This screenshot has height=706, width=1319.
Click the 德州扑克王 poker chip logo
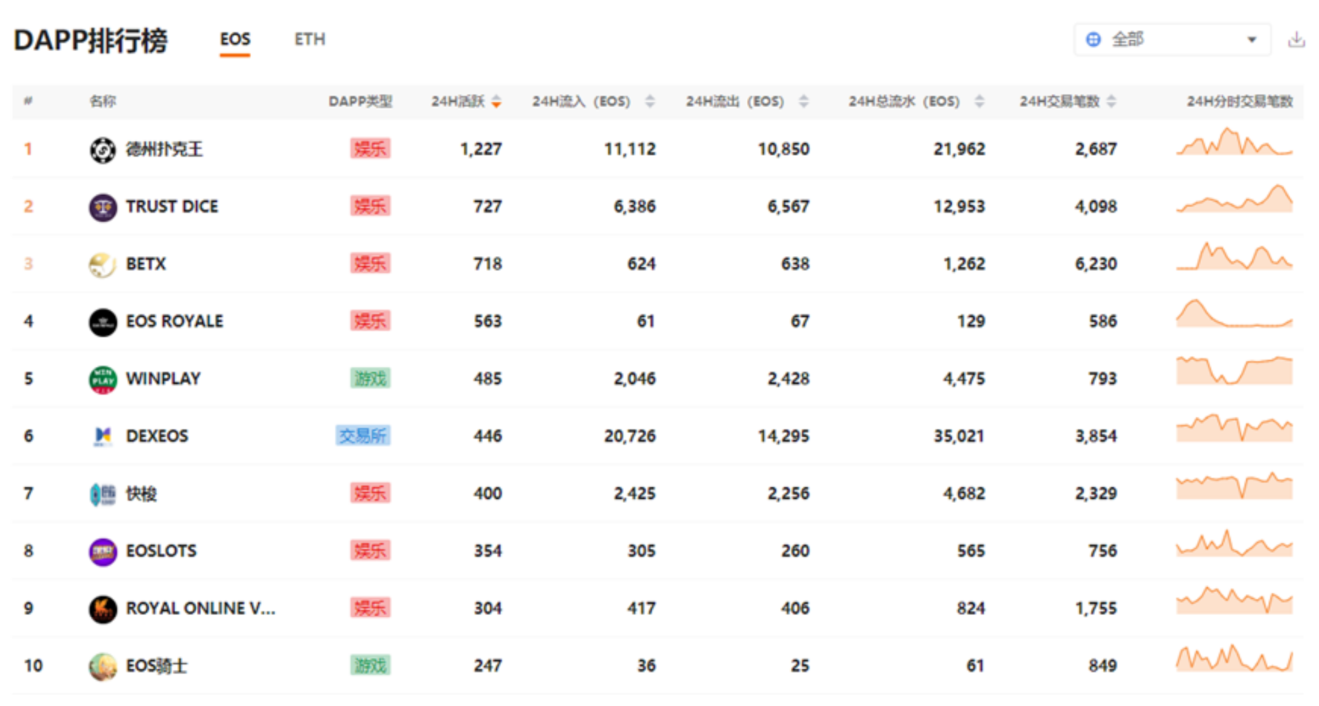[x=103, y=150]
